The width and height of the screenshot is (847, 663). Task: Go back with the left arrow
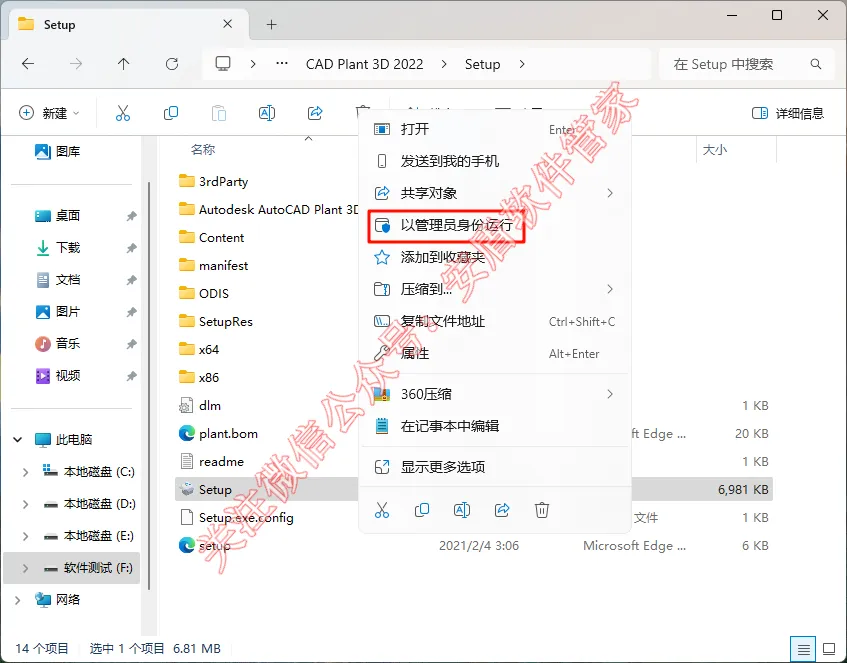tap(28, 64)
